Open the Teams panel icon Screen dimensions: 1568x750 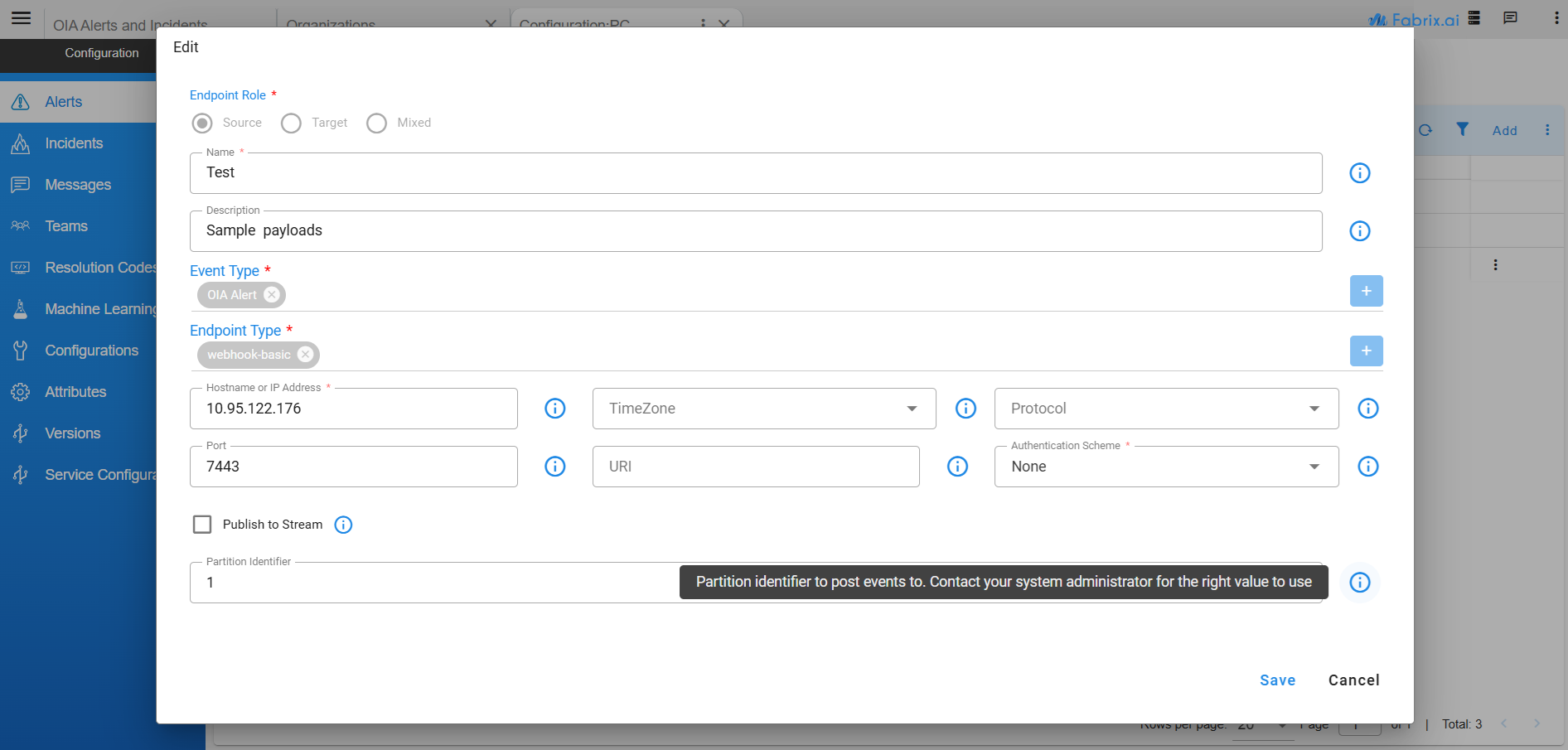pos(21,225)
